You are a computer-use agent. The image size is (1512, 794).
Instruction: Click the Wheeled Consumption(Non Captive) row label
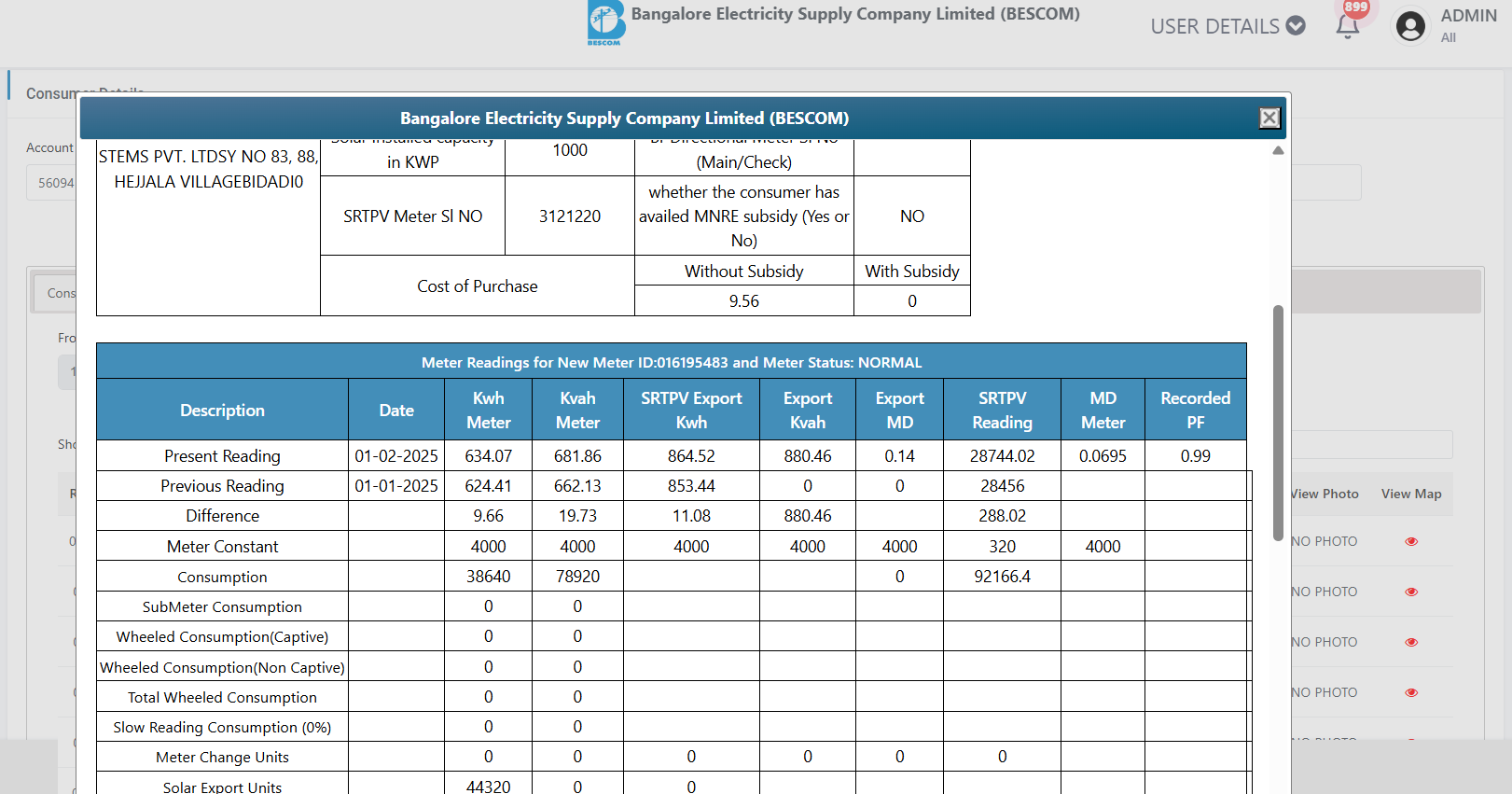(x=222, y=667)
